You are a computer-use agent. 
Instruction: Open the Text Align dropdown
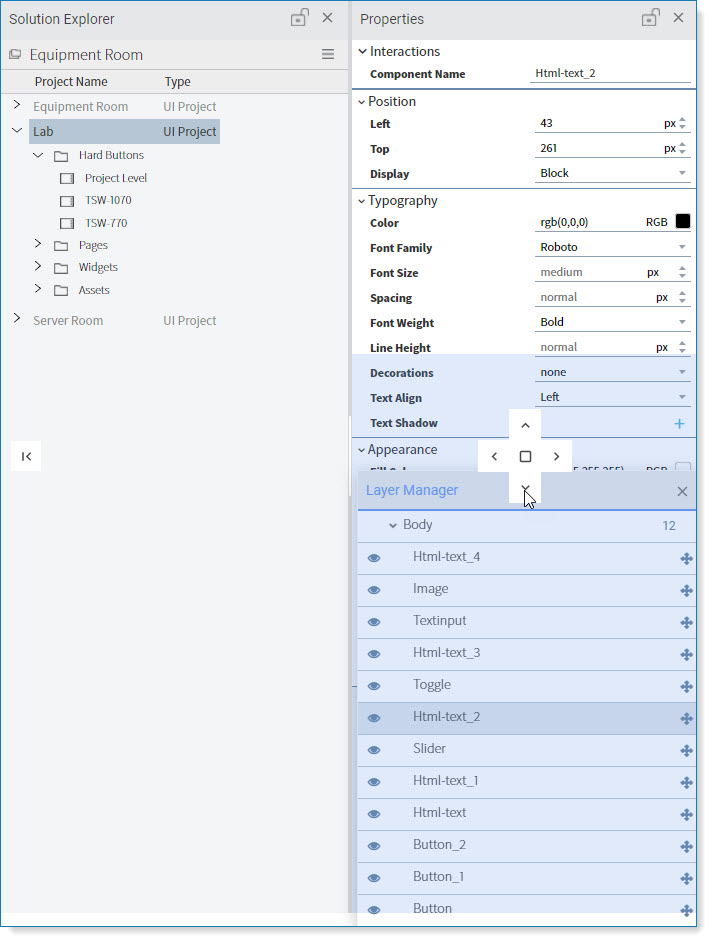(612, 397)
